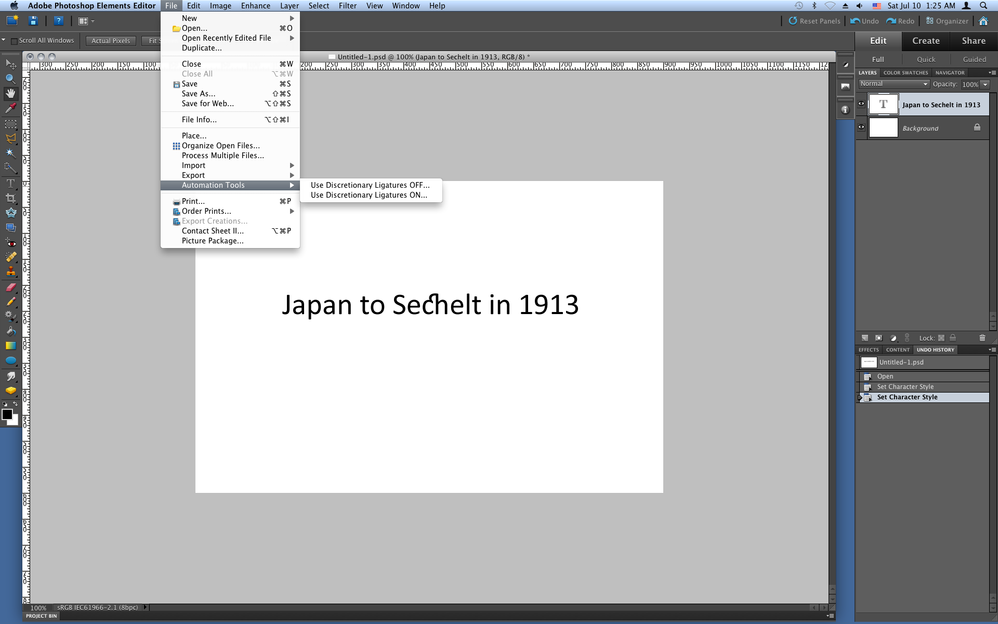Expand the layer Opacity dropdown arrow
998x624 pixels.
[x=984, y=84]
